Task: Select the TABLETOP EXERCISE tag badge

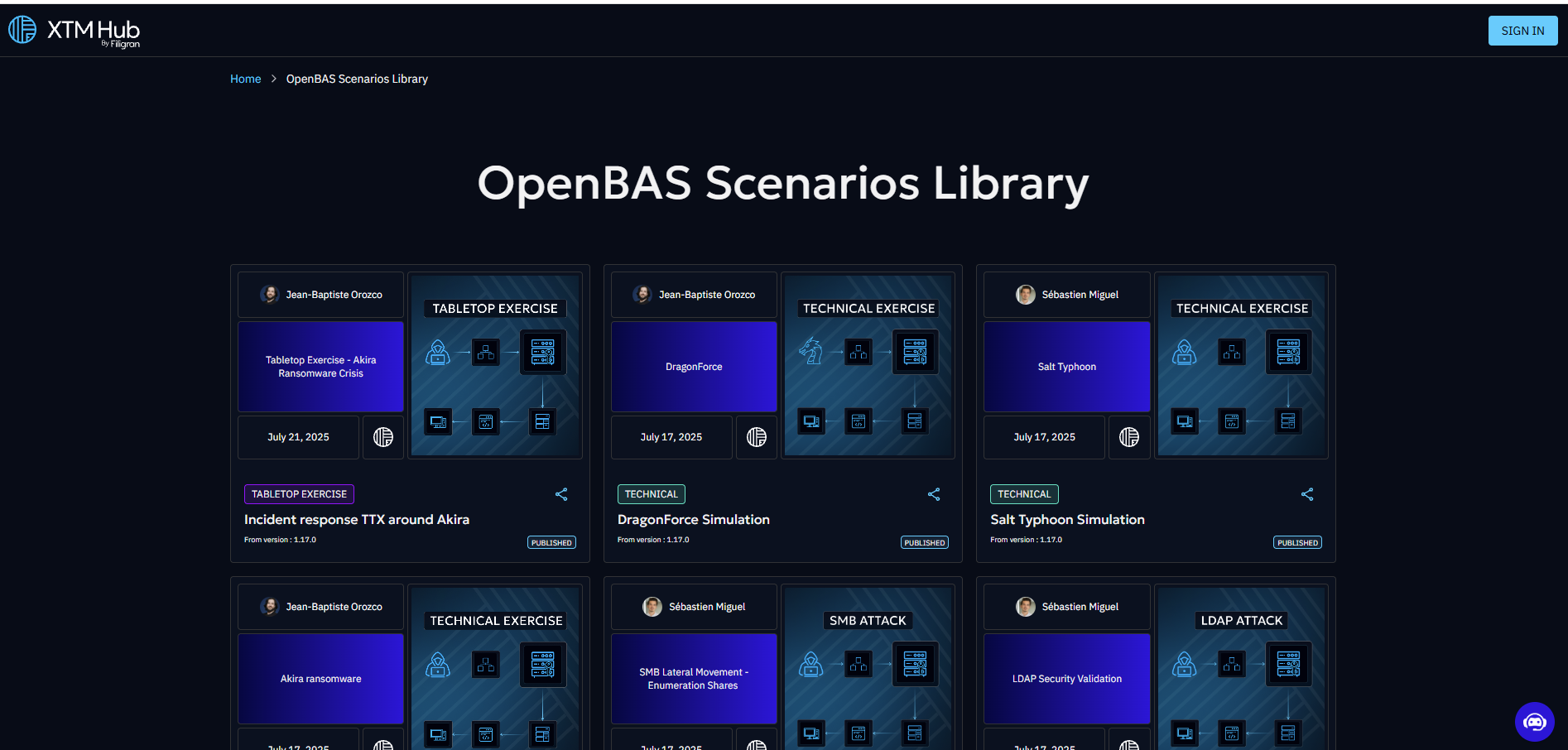Action: click(x=299, y=494)
